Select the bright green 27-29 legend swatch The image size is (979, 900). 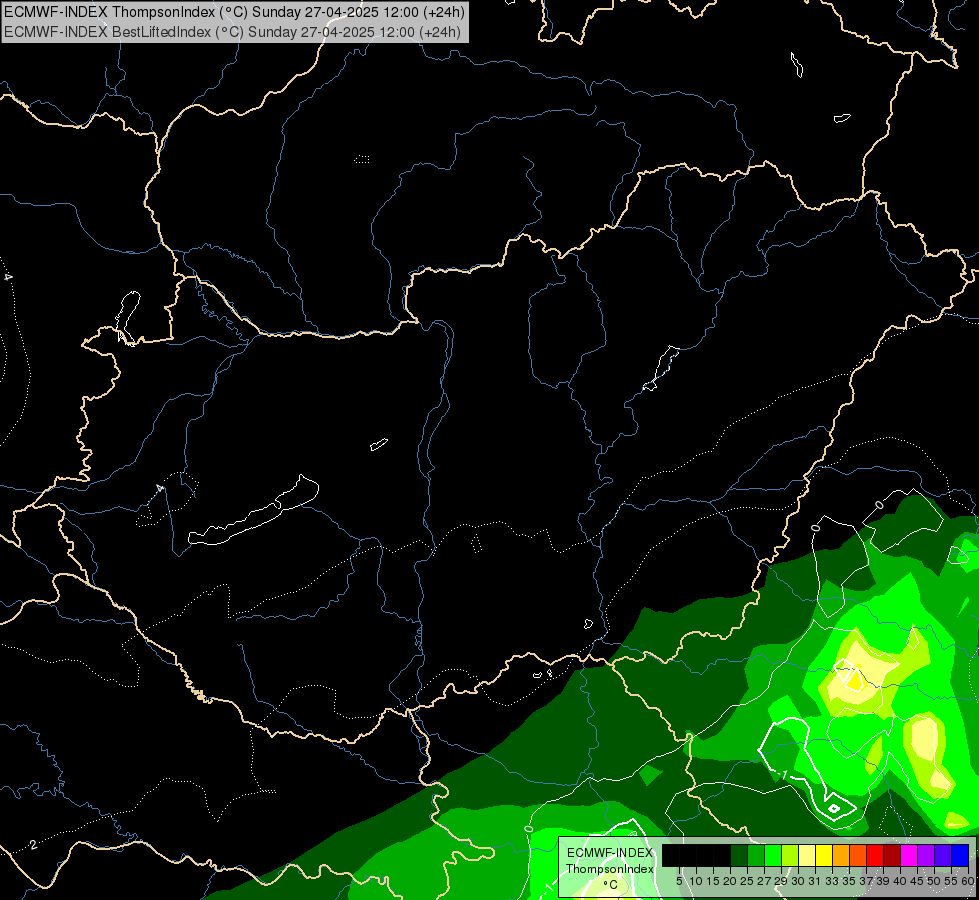pos(773,855)
